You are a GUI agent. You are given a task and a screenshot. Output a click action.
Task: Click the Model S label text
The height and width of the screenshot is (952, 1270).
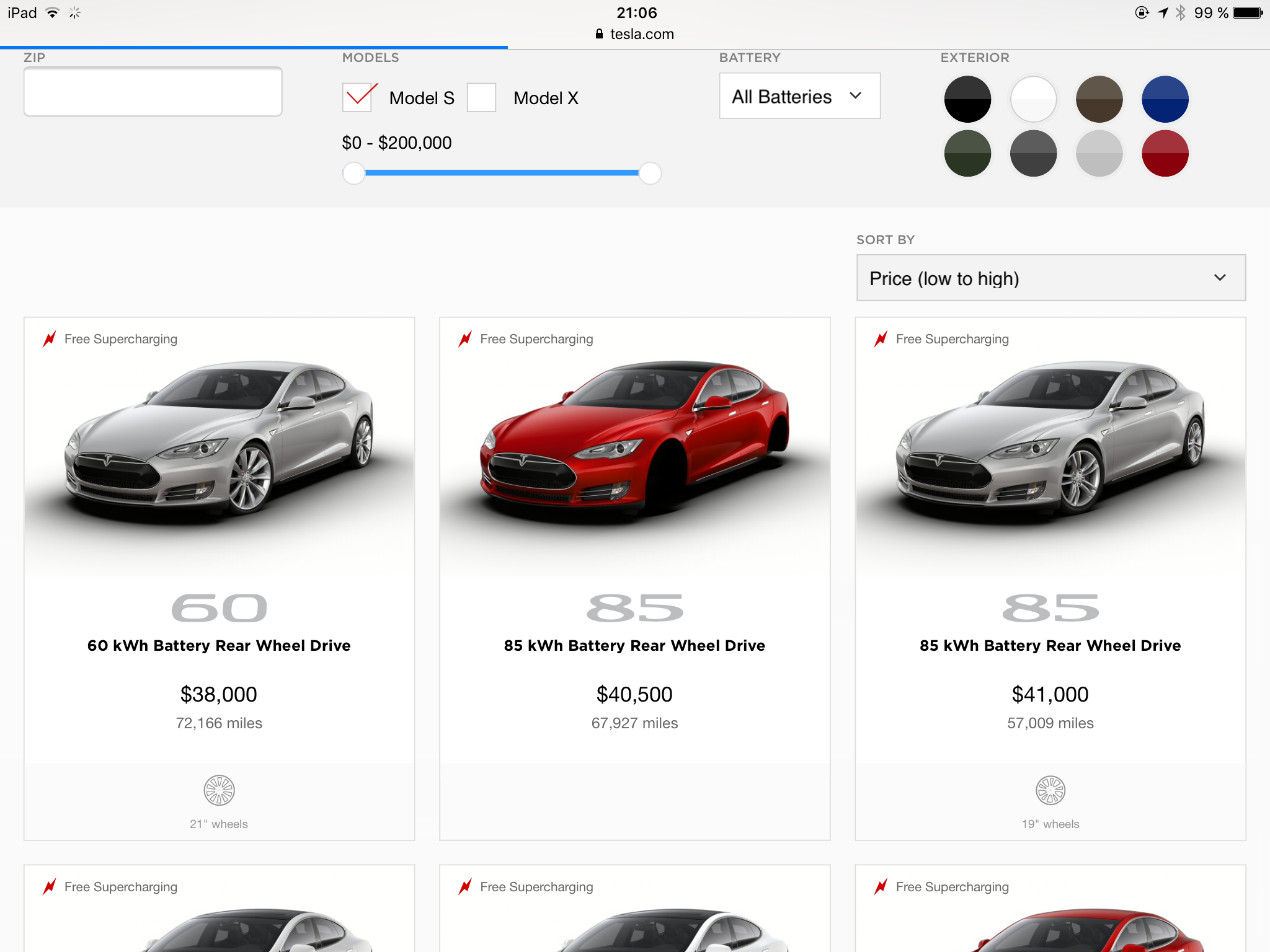pos(422,98)
